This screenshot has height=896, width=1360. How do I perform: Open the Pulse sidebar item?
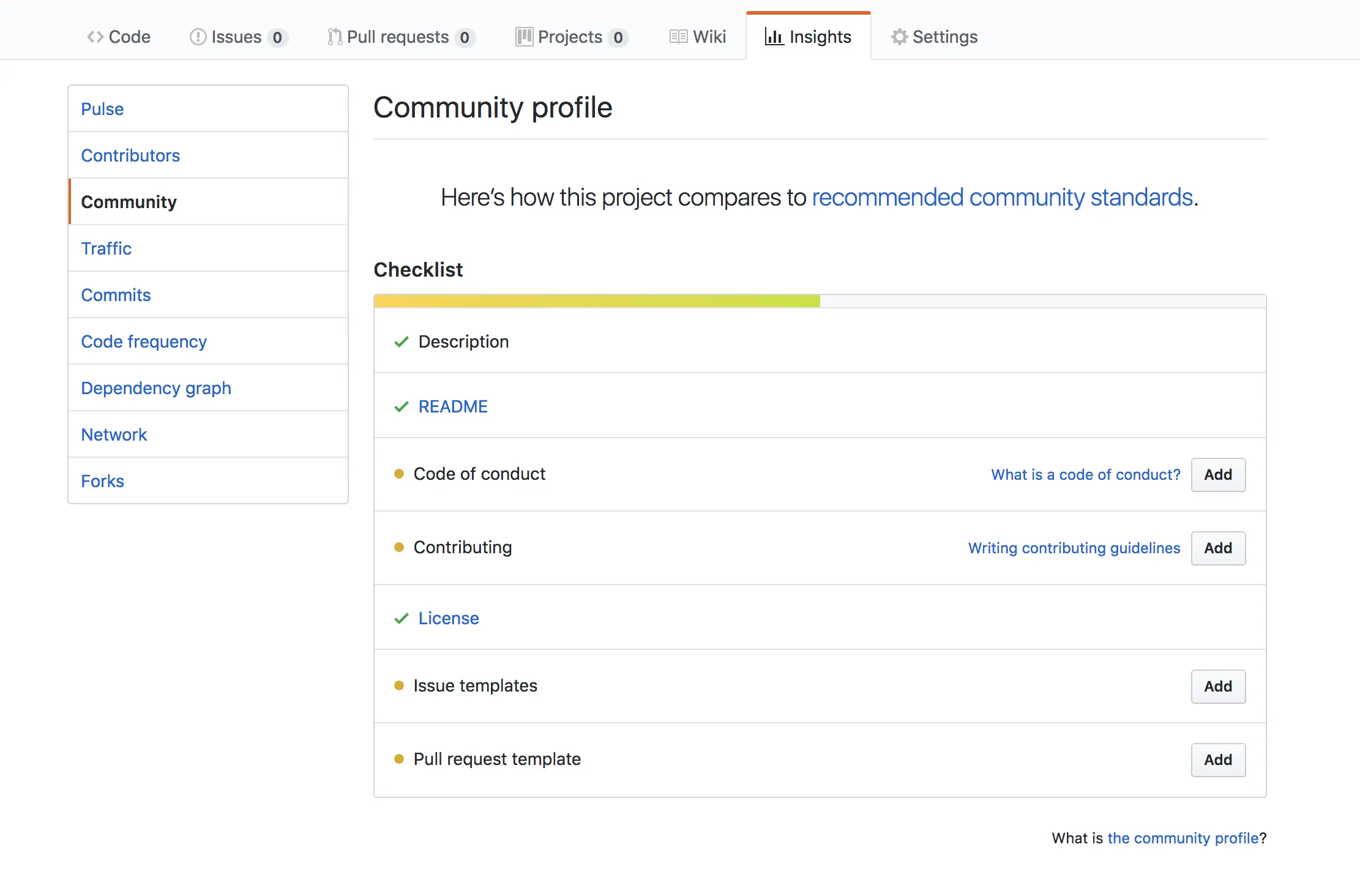102,109
